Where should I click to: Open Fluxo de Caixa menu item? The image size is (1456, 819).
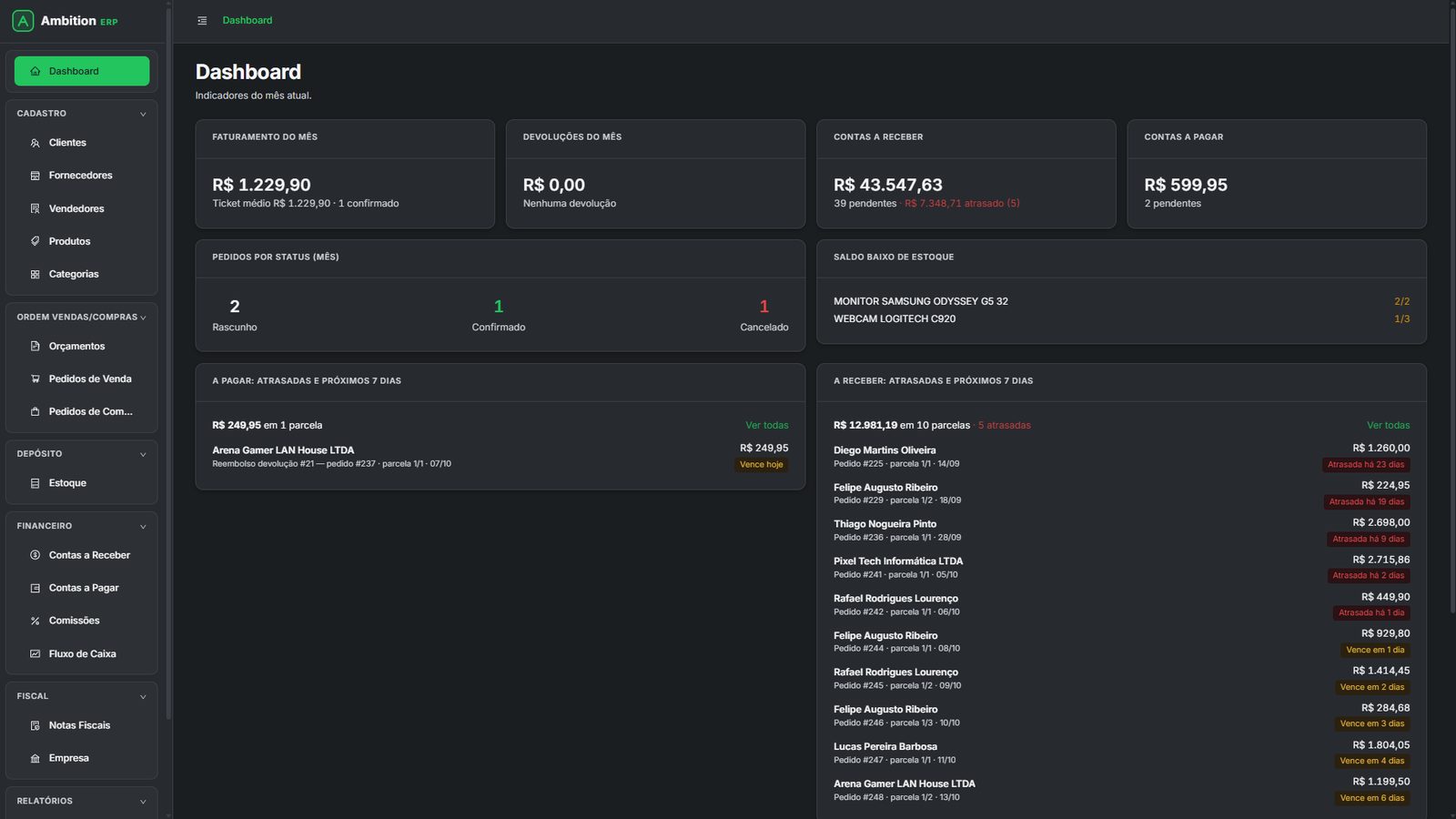coord(82,653)
